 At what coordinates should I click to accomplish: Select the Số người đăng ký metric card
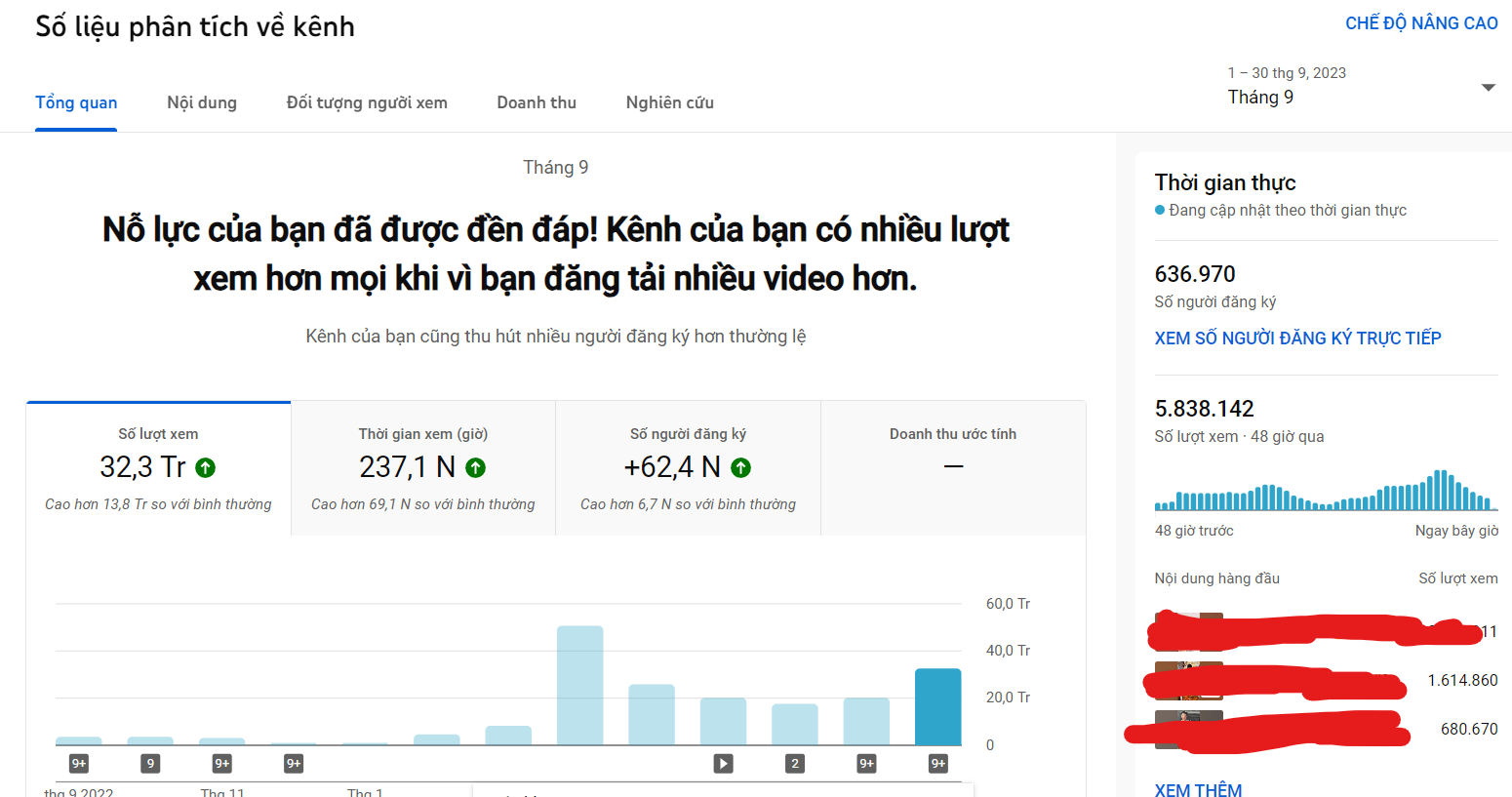(x=688, y=468)
